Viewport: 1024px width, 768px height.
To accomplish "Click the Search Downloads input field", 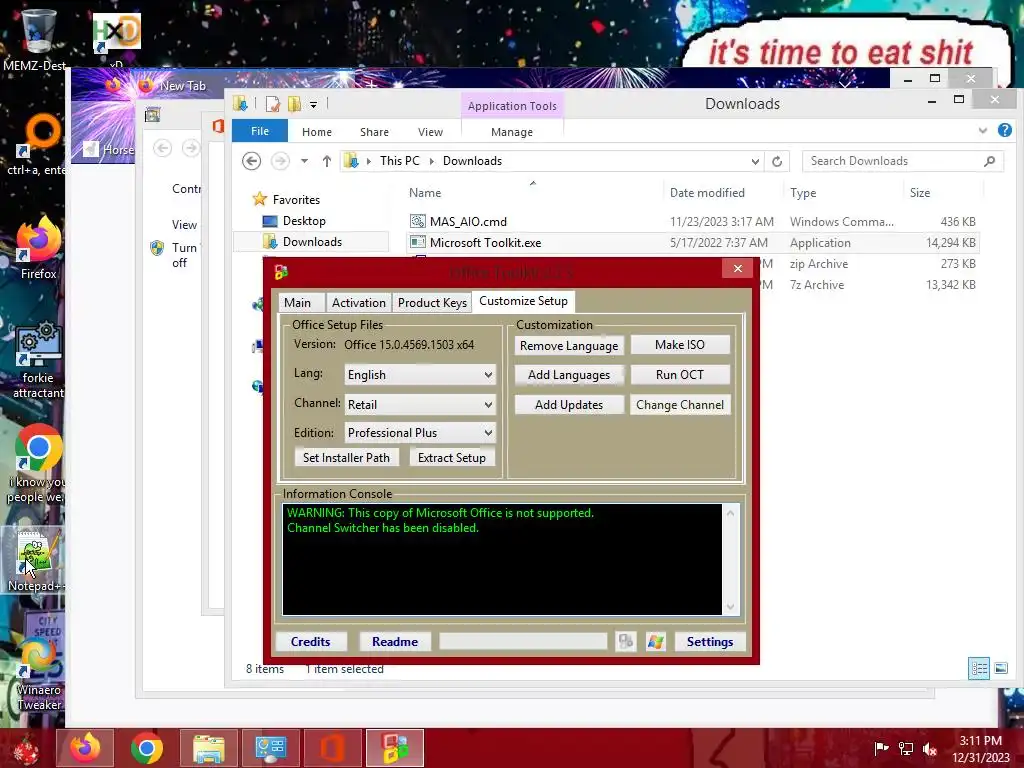I will click(903, 161).
